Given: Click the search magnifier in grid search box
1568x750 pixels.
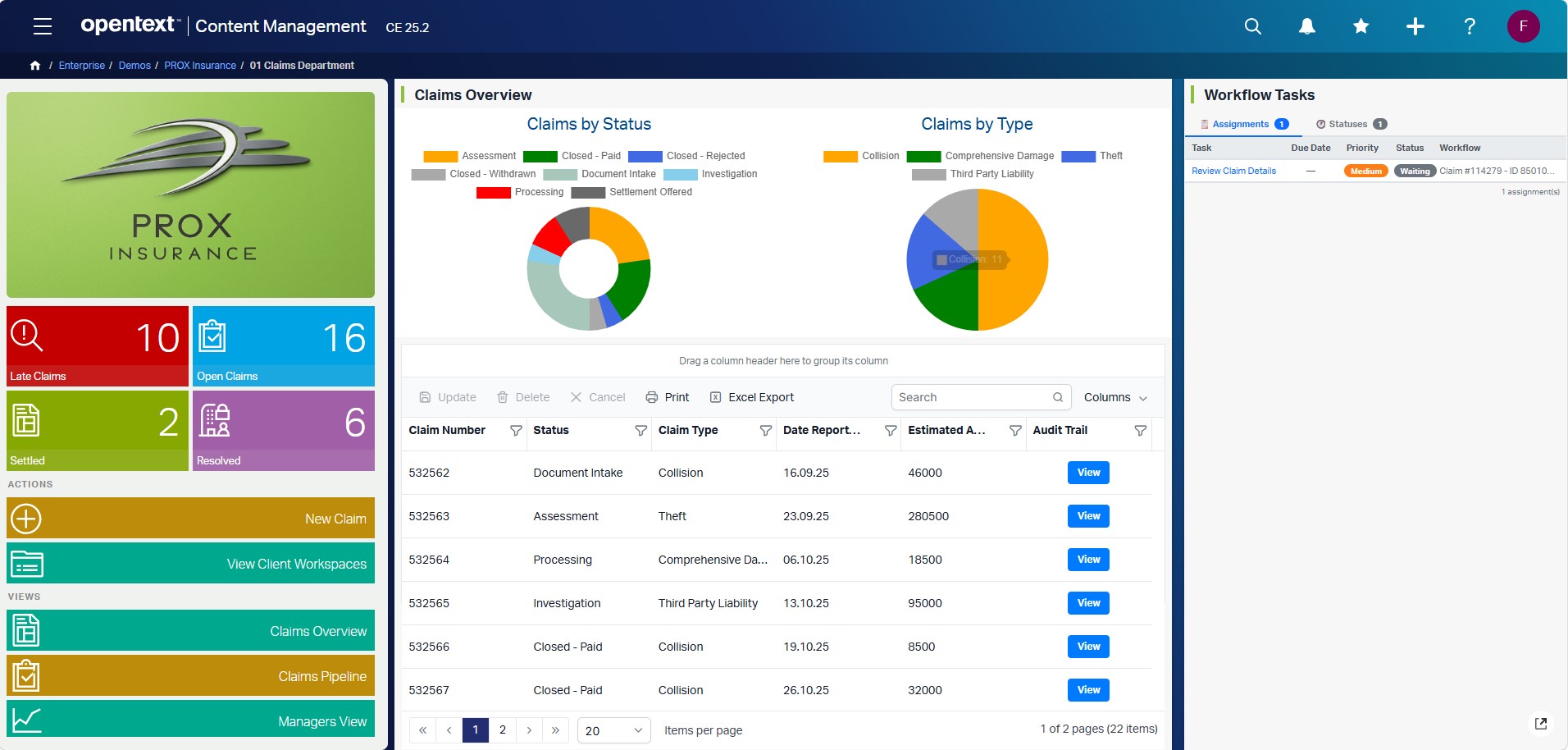Looking at the screenshot, I should pos(1058,397).
